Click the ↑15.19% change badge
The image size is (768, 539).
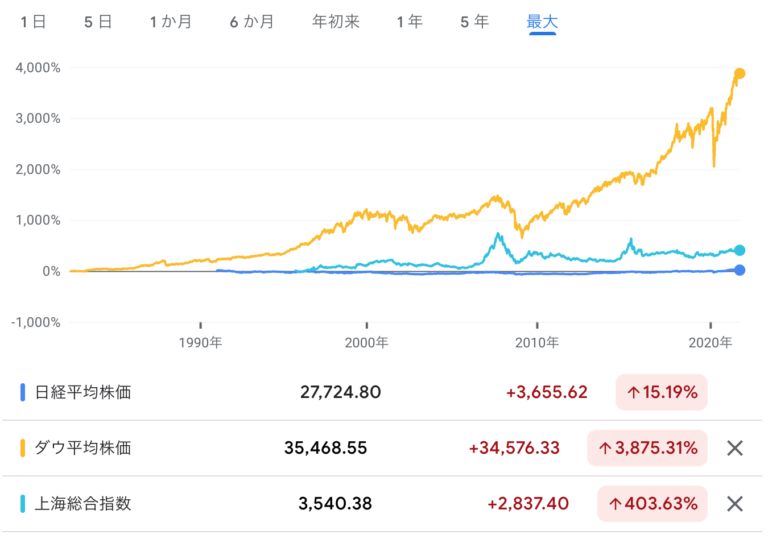[x=662, y=392]
